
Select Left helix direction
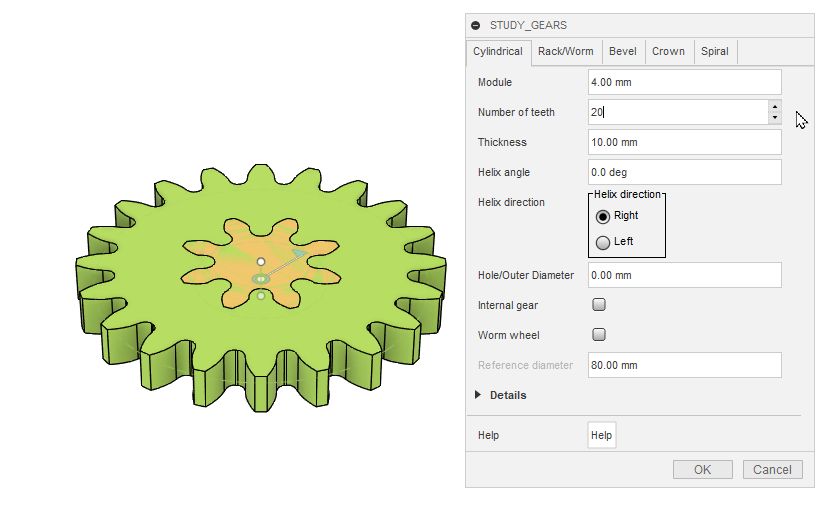click(603, 242)
